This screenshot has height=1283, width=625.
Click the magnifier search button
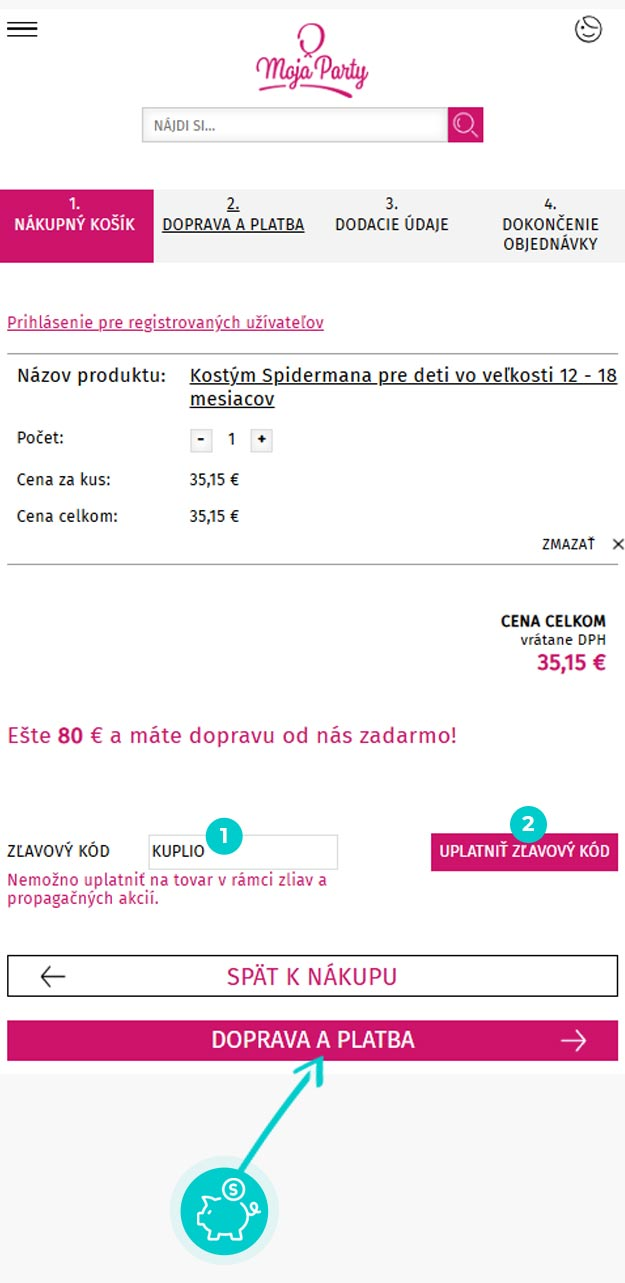coord(465,125)
